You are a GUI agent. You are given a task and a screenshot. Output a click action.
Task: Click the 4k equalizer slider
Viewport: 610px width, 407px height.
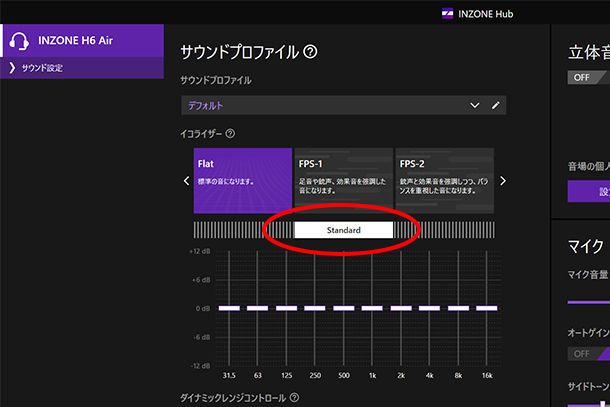coord(429,308)
